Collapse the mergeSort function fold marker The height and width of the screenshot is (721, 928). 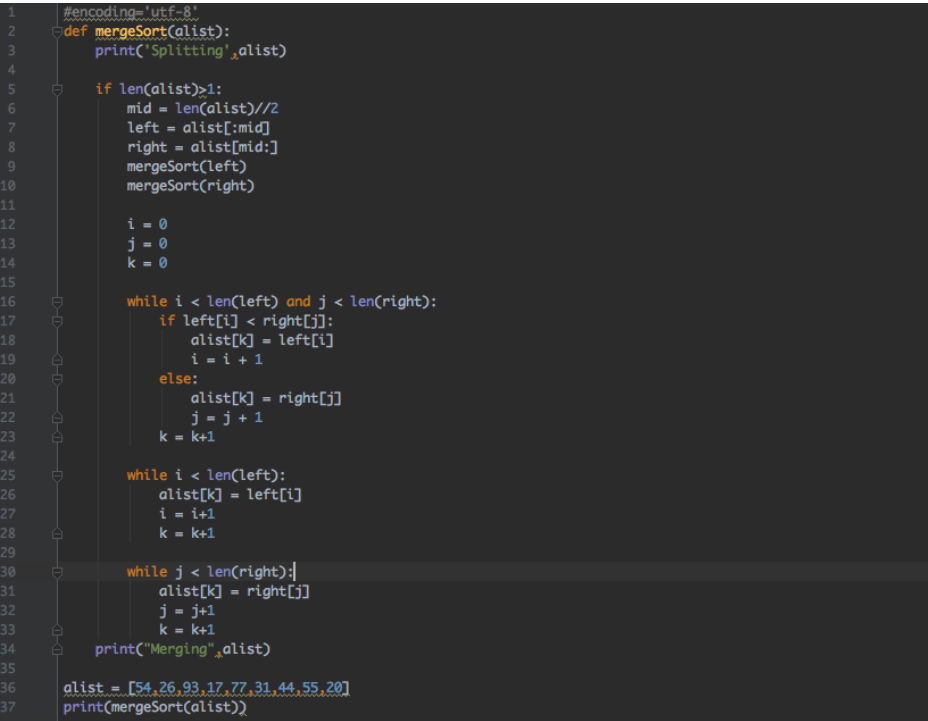pos(57,31)
